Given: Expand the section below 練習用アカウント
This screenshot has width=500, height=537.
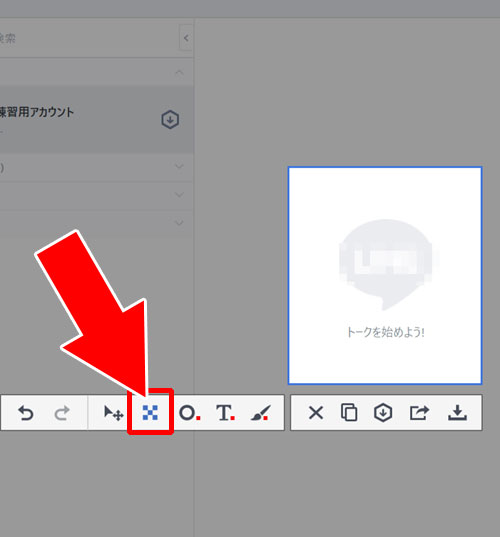Looking at the screenshot, I should (179, 167).
